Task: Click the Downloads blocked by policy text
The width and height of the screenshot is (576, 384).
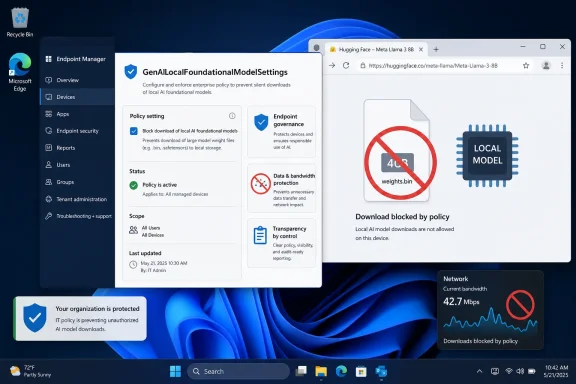Action: [x=480, y=341]
